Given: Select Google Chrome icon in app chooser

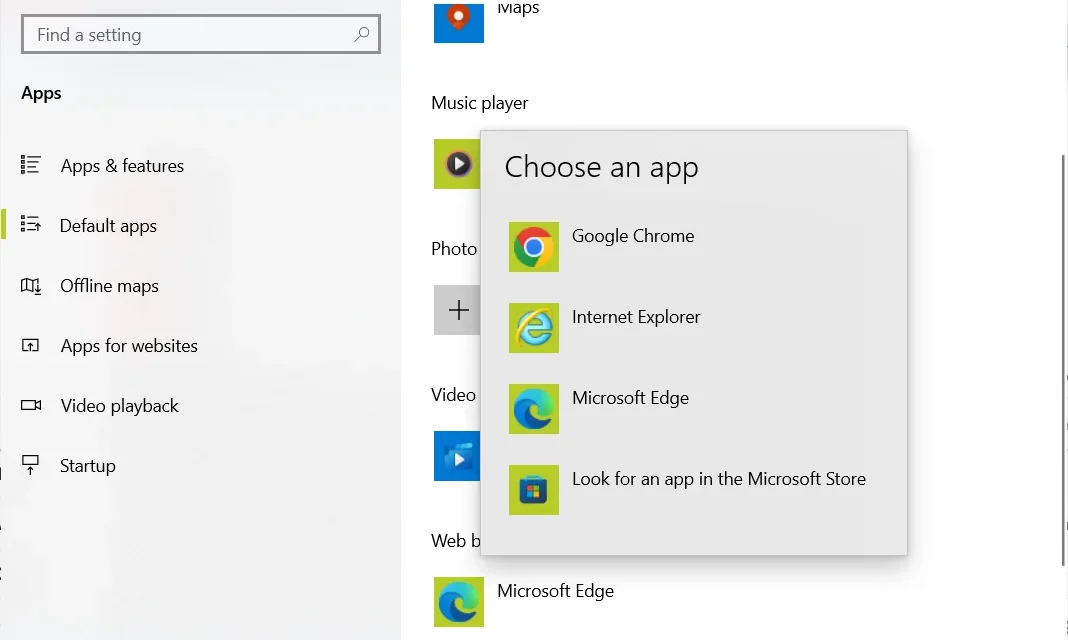Looking at the screenshot, I should click(533, 246).
